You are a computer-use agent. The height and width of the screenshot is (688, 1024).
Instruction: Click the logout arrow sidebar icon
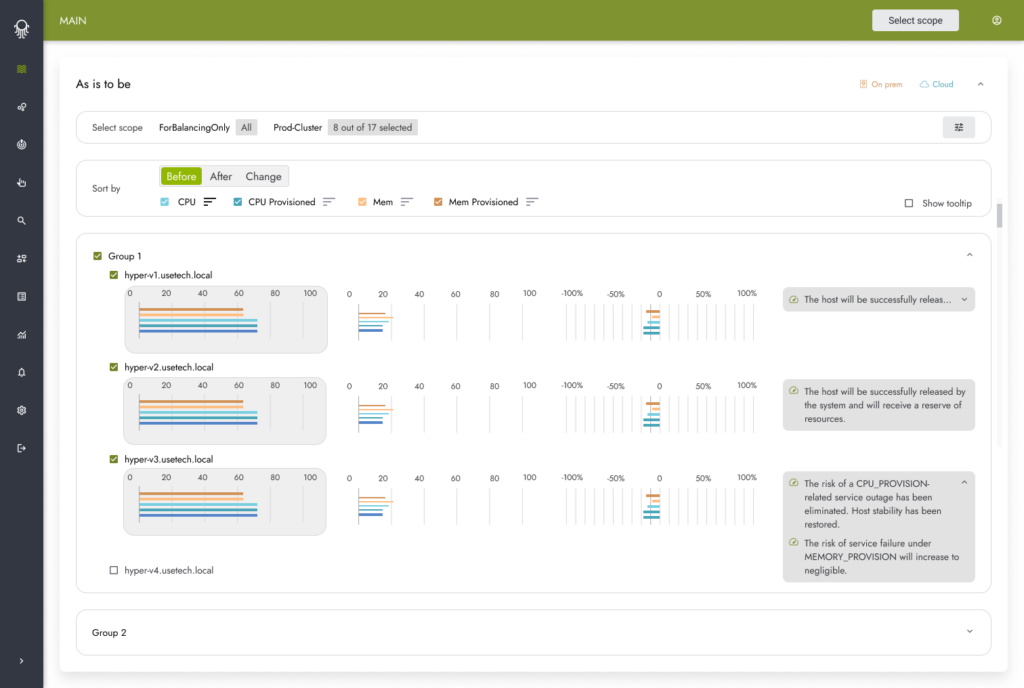22,448
